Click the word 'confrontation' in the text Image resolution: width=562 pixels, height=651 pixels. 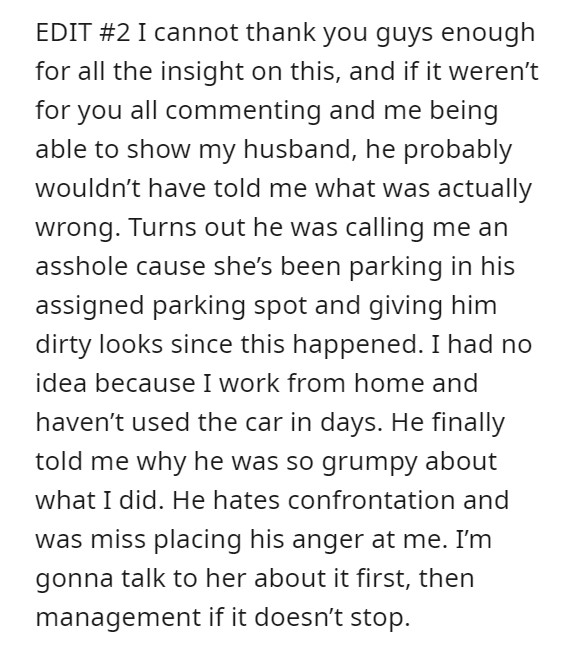point(371,500)
